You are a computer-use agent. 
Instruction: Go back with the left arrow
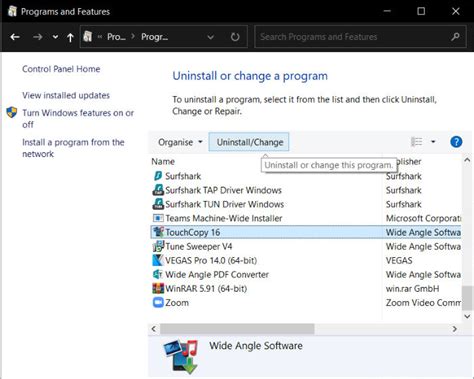(x=15, y=37)
